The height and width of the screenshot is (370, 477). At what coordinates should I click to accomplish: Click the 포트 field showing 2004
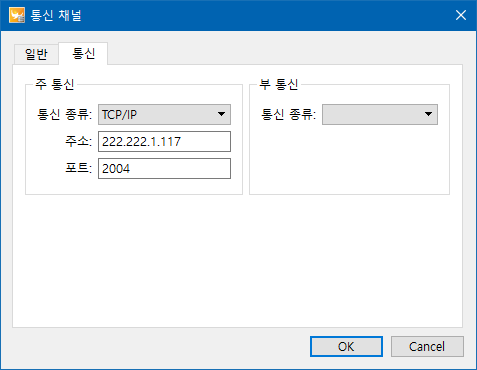[x=164, y=168]
